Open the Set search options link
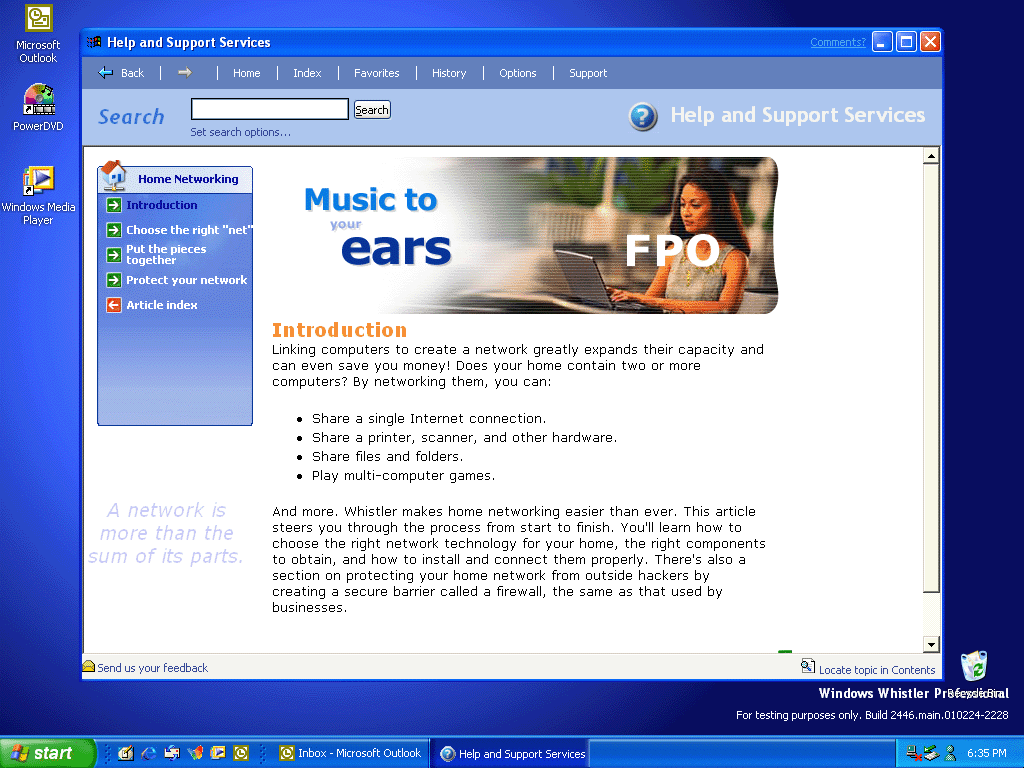The width and height of the screenshot is (1024, 768). coord(240,132)
